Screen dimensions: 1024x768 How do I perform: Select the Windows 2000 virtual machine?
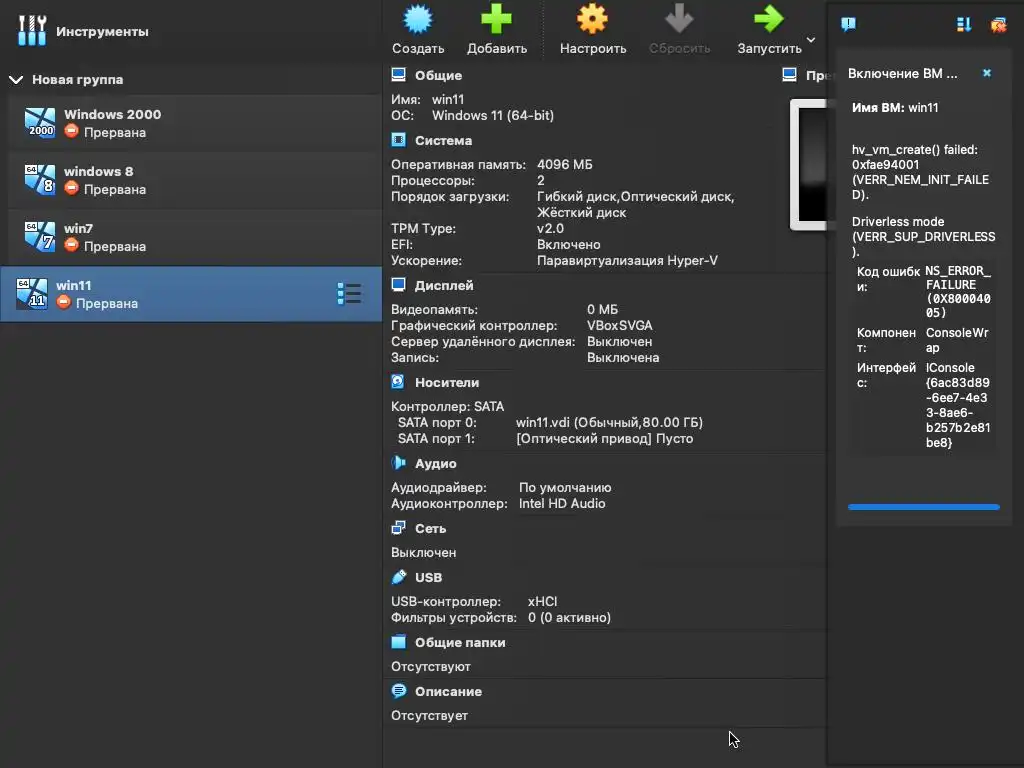click(x=195, y=123)
